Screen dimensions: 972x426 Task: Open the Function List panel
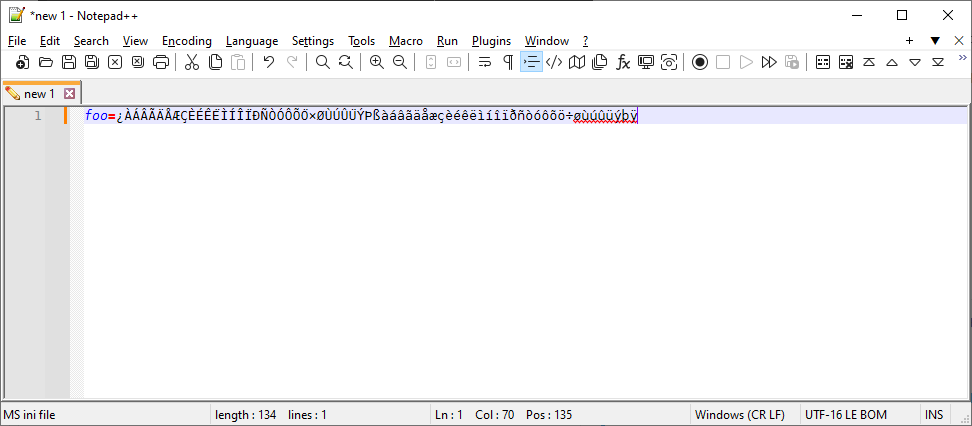click(x=623, y=62)
